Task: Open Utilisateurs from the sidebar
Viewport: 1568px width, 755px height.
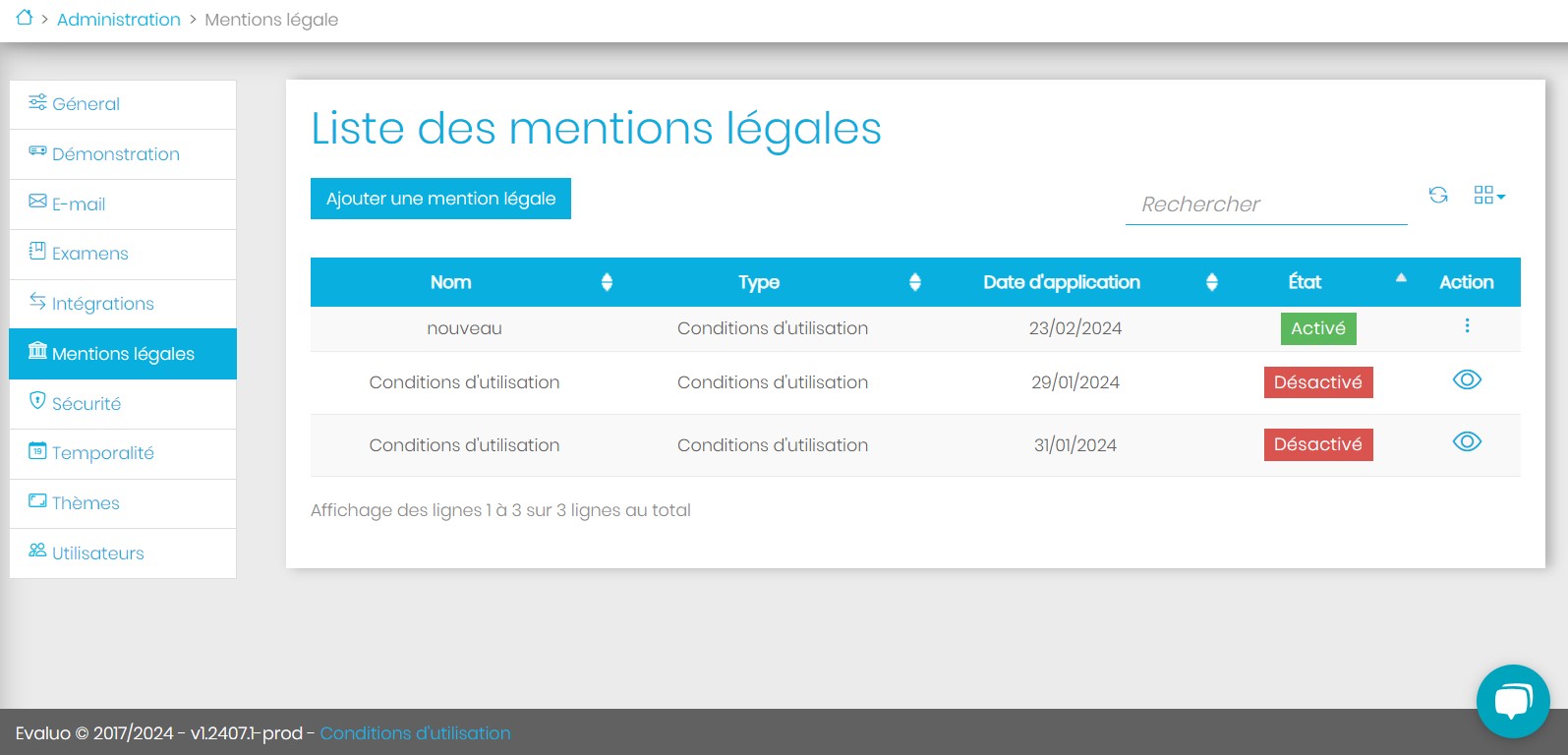Action: point(97,553)
